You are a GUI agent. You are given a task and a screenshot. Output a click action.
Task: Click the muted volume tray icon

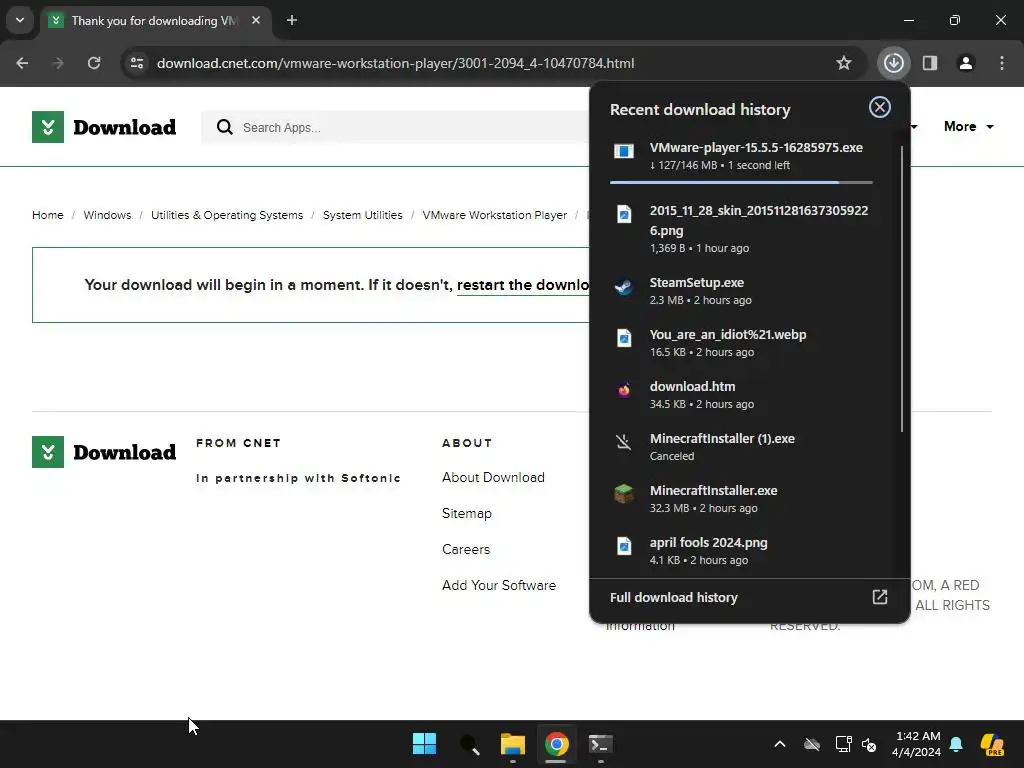(869, 744)
